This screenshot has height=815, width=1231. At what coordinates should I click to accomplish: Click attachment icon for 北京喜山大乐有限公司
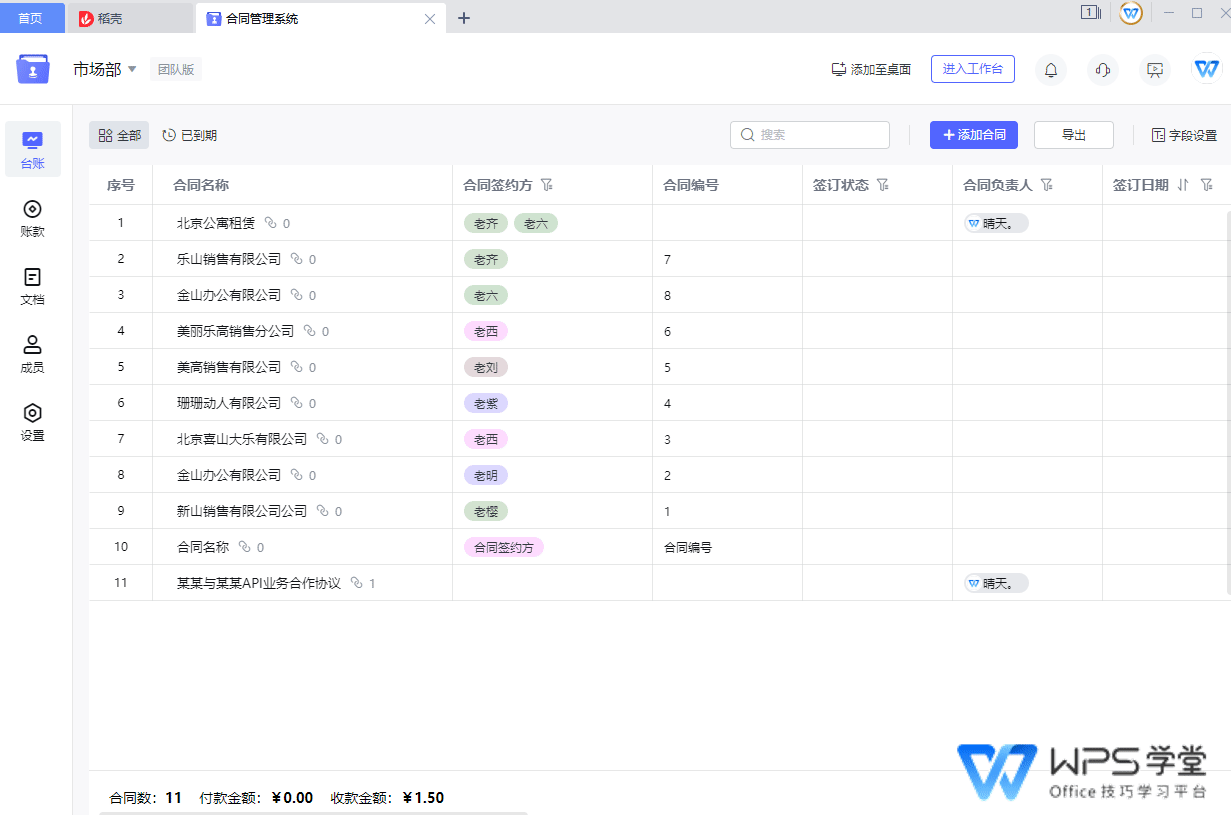point(322,439)
